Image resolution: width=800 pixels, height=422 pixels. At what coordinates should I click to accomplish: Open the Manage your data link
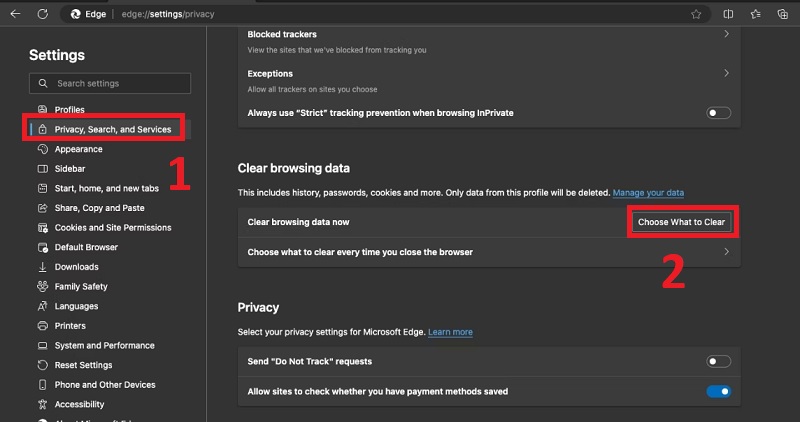pyautogui.click(x=648, y=192)
